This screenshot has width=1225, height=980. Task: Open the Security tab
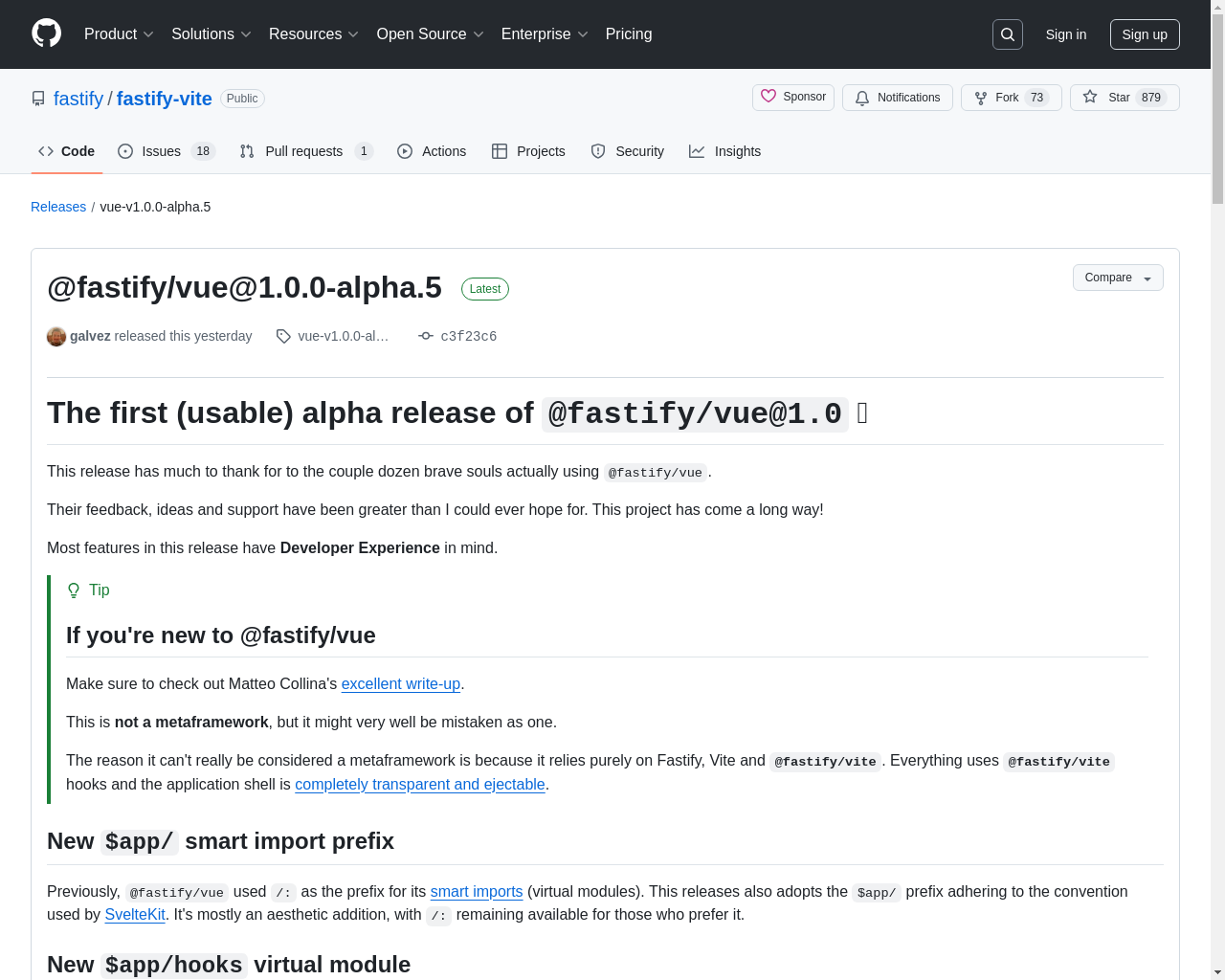(x=628, y=151)
